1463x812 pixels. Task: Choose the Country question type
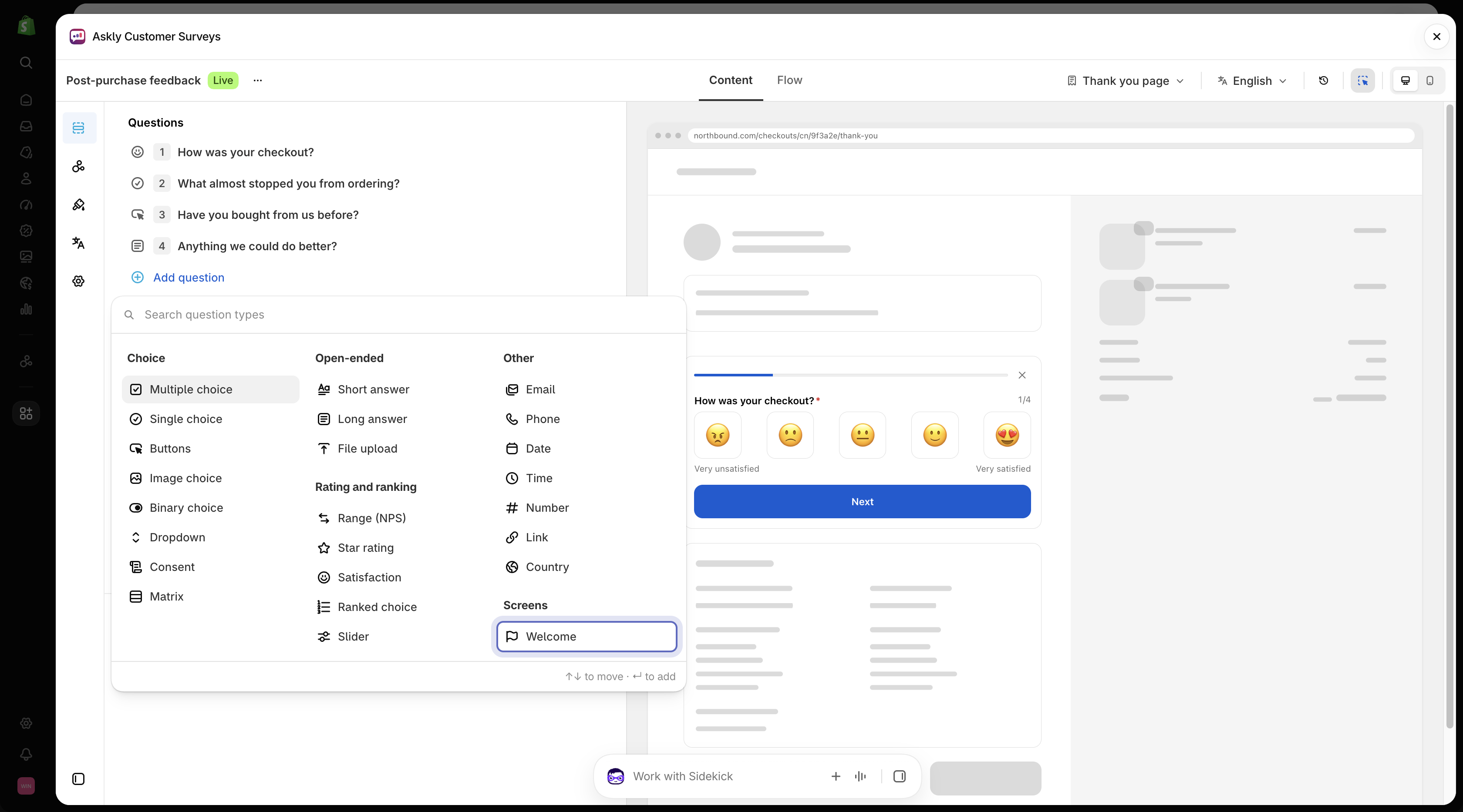[587, 567]
